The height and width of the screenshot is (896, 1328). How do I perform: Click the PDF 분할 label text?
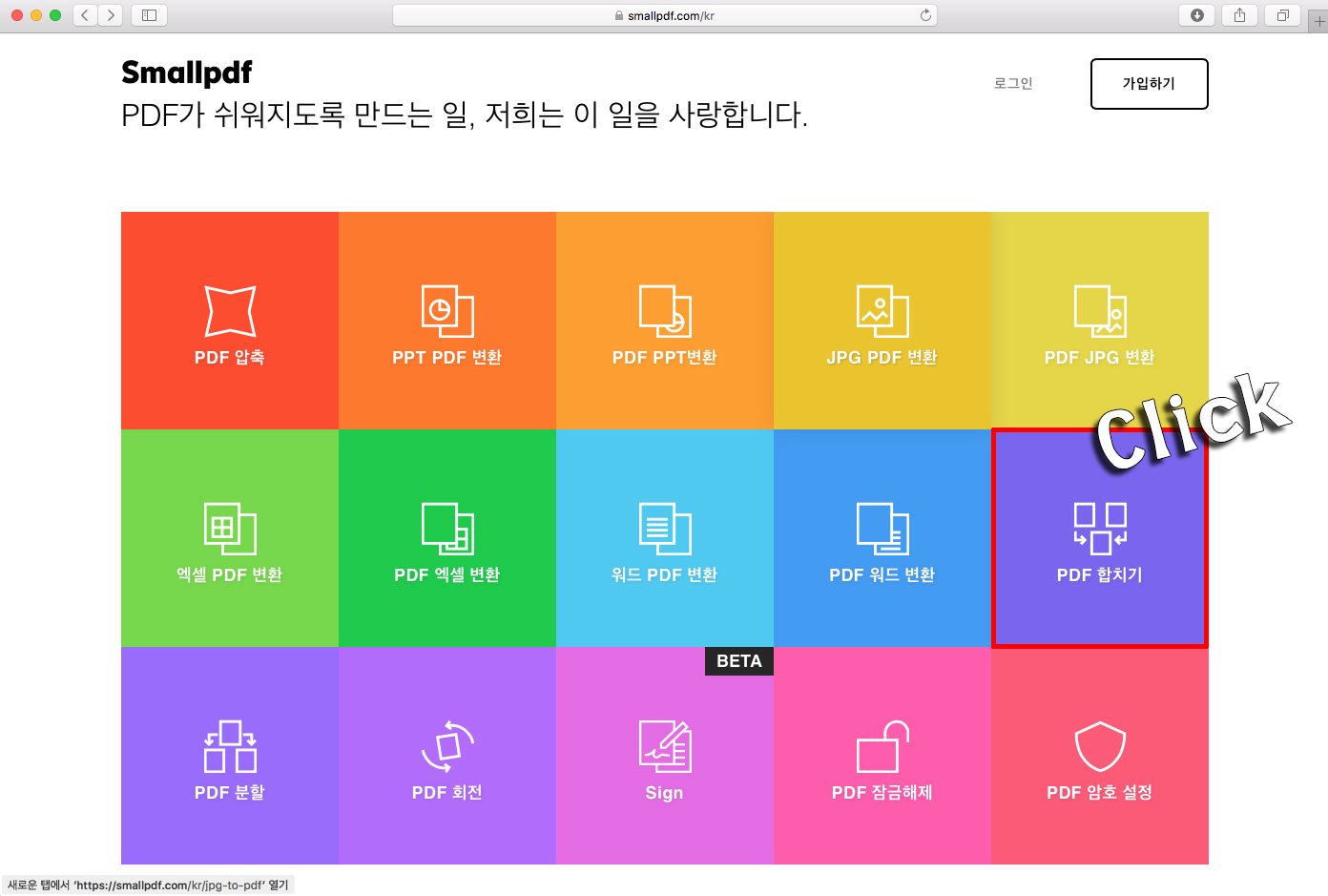click(x=230, y=793)
